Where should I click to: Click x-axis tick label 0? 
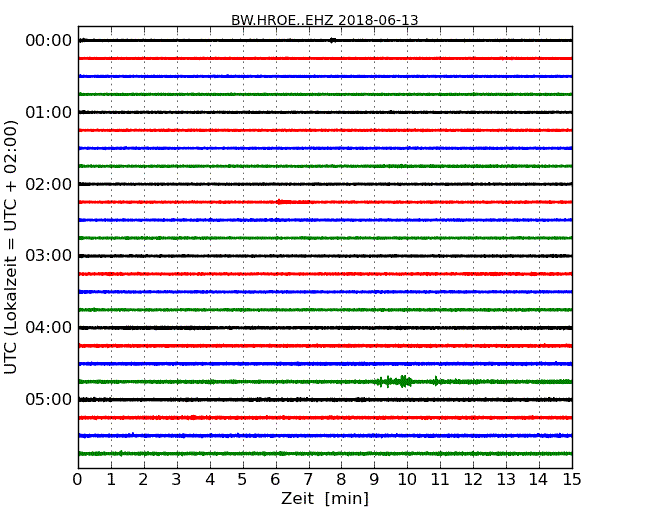(78, 480)
